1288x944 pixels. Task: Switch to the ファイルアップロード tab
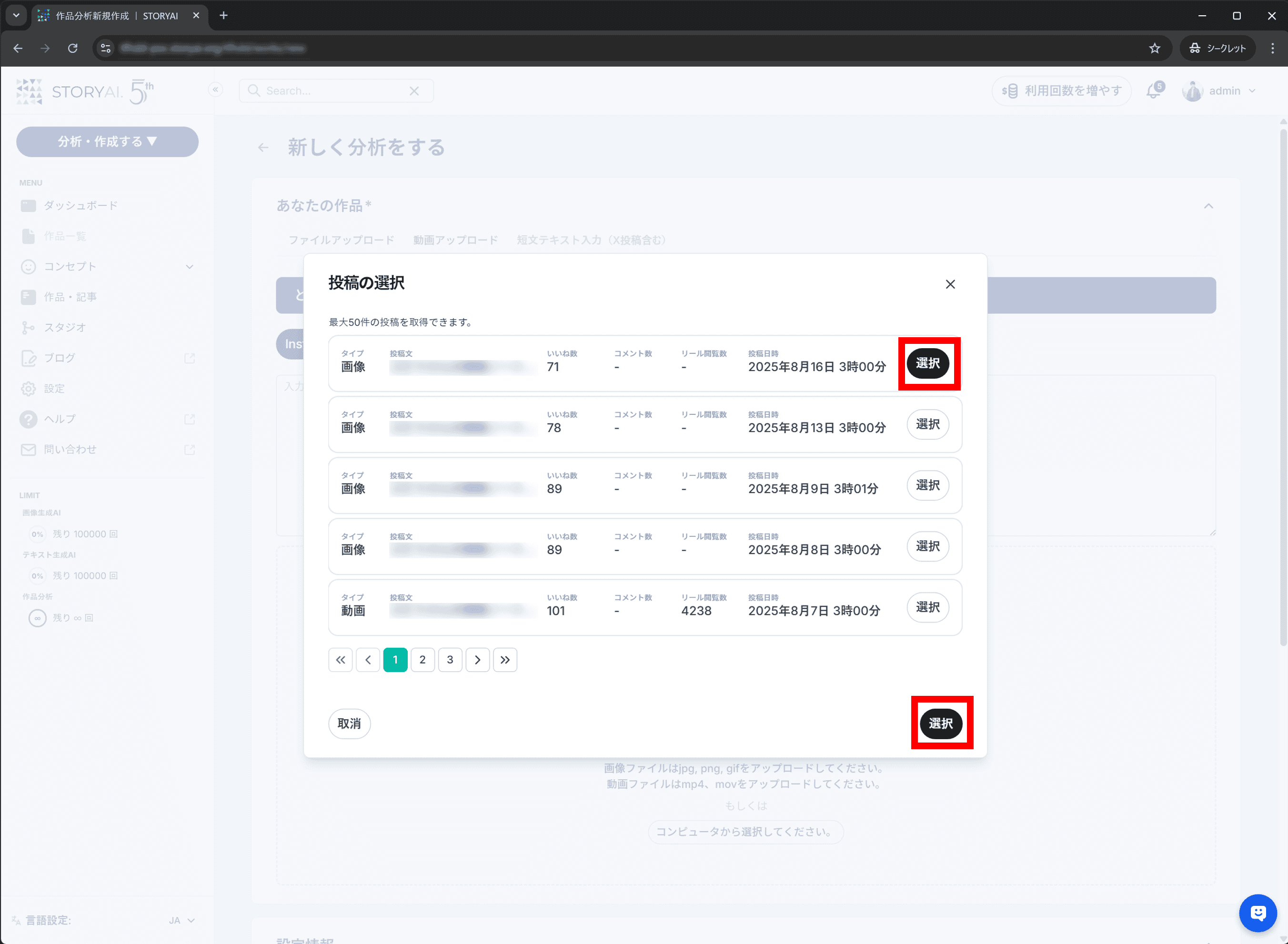pos(341,240)
